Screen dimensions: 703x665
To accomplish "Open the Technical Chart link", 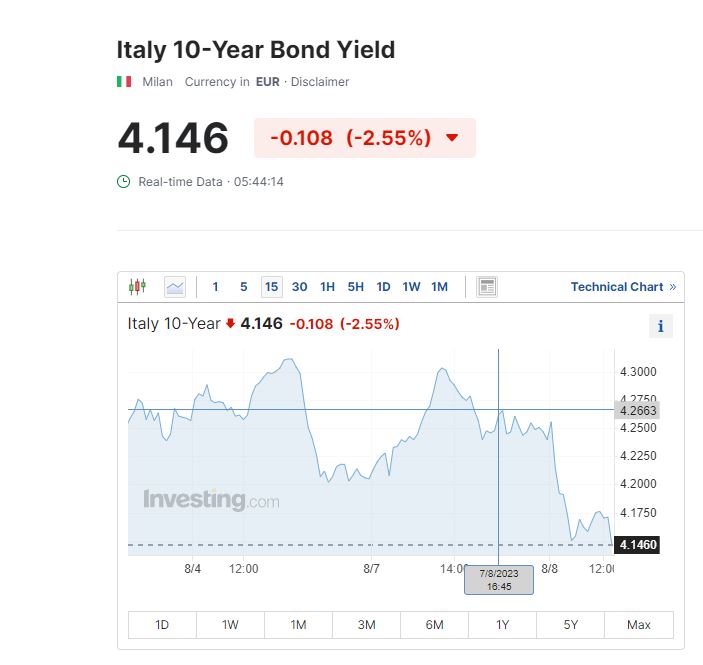I will click(x=616, y=287).
